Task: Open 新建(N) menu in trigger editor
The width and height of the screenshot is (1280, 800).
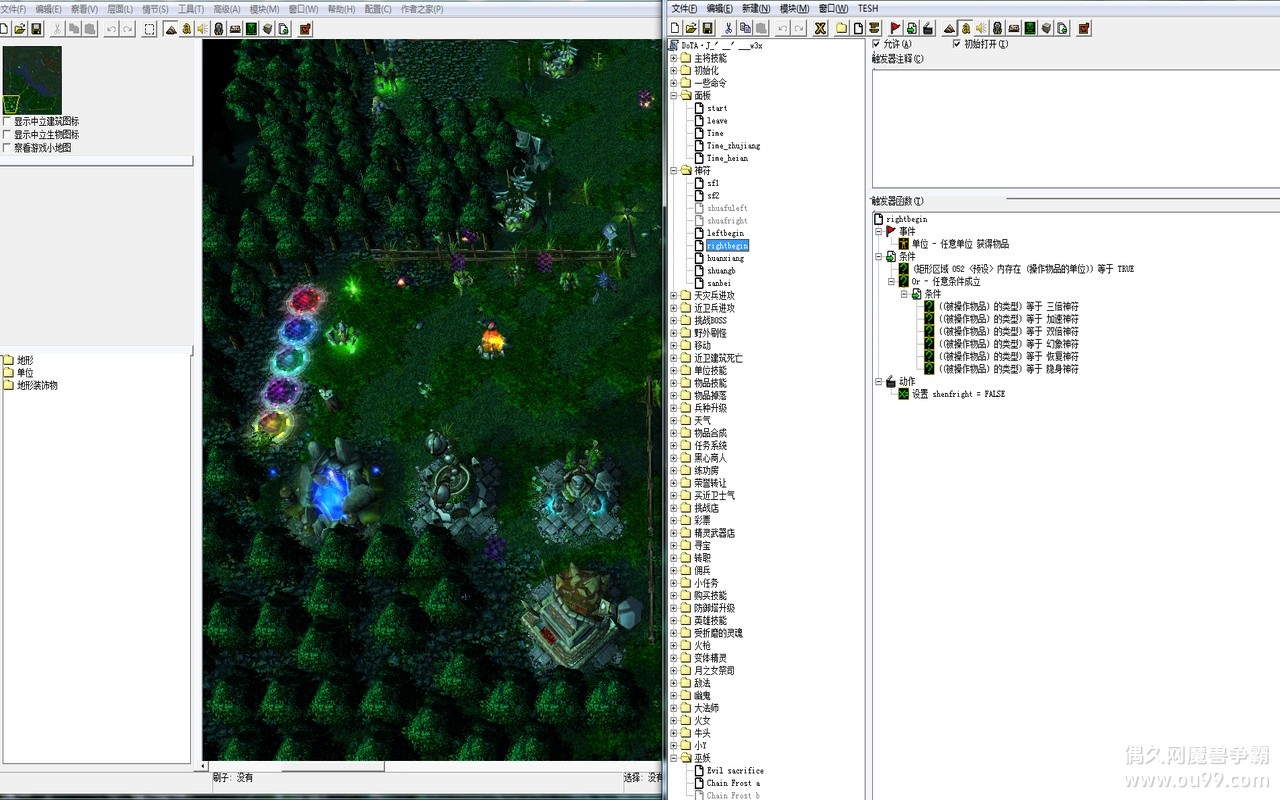Action: point(756,9)
